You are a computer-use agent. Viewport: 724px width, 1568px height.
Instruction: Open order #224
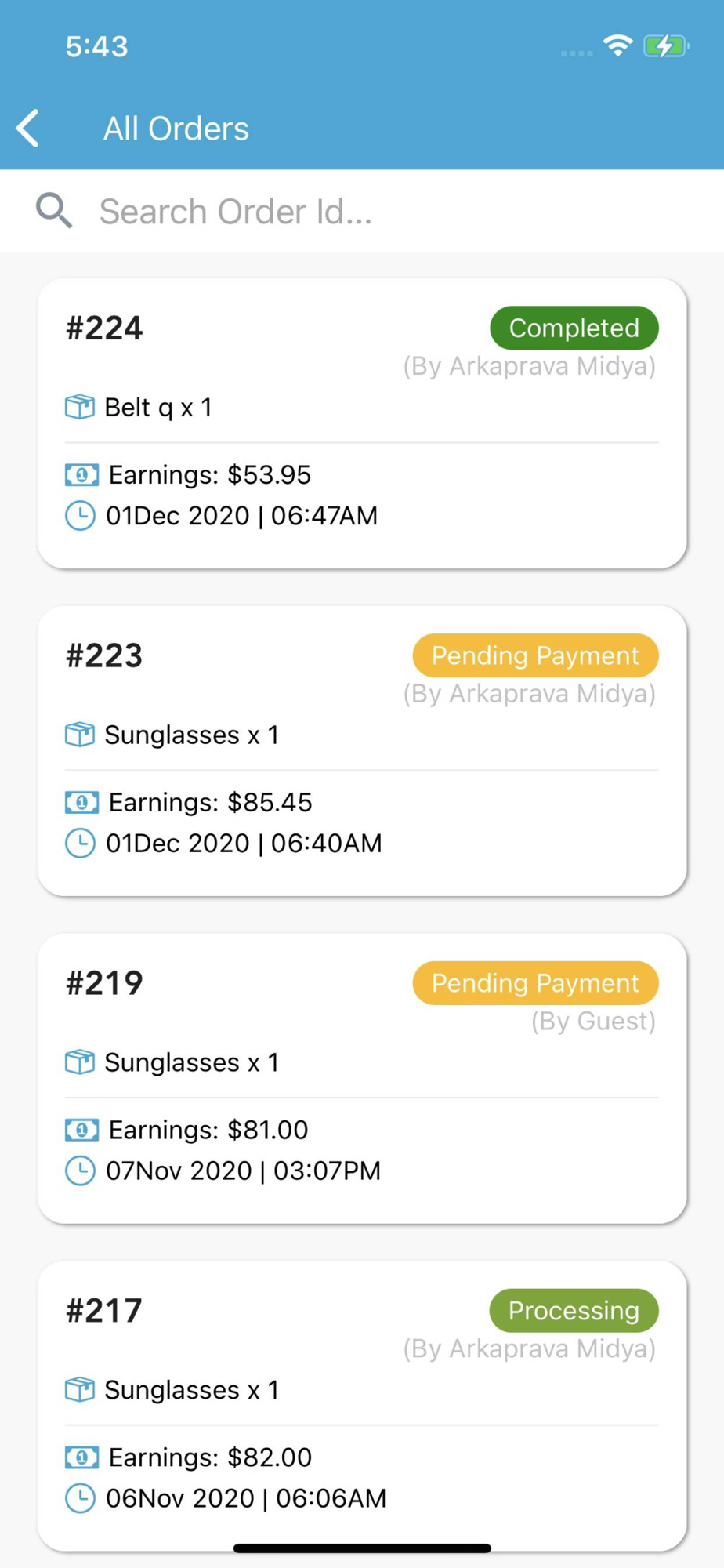tap(105, 328)
